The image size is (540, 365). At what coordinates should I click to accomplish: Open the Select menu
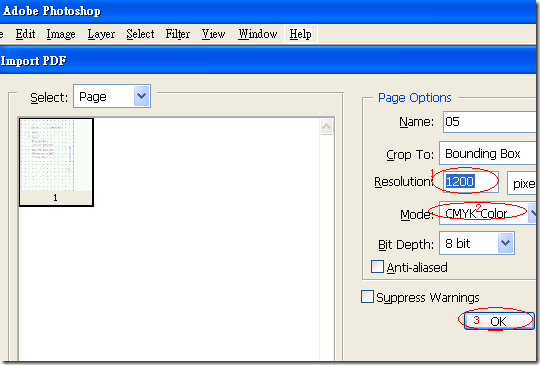click(140, 34)
